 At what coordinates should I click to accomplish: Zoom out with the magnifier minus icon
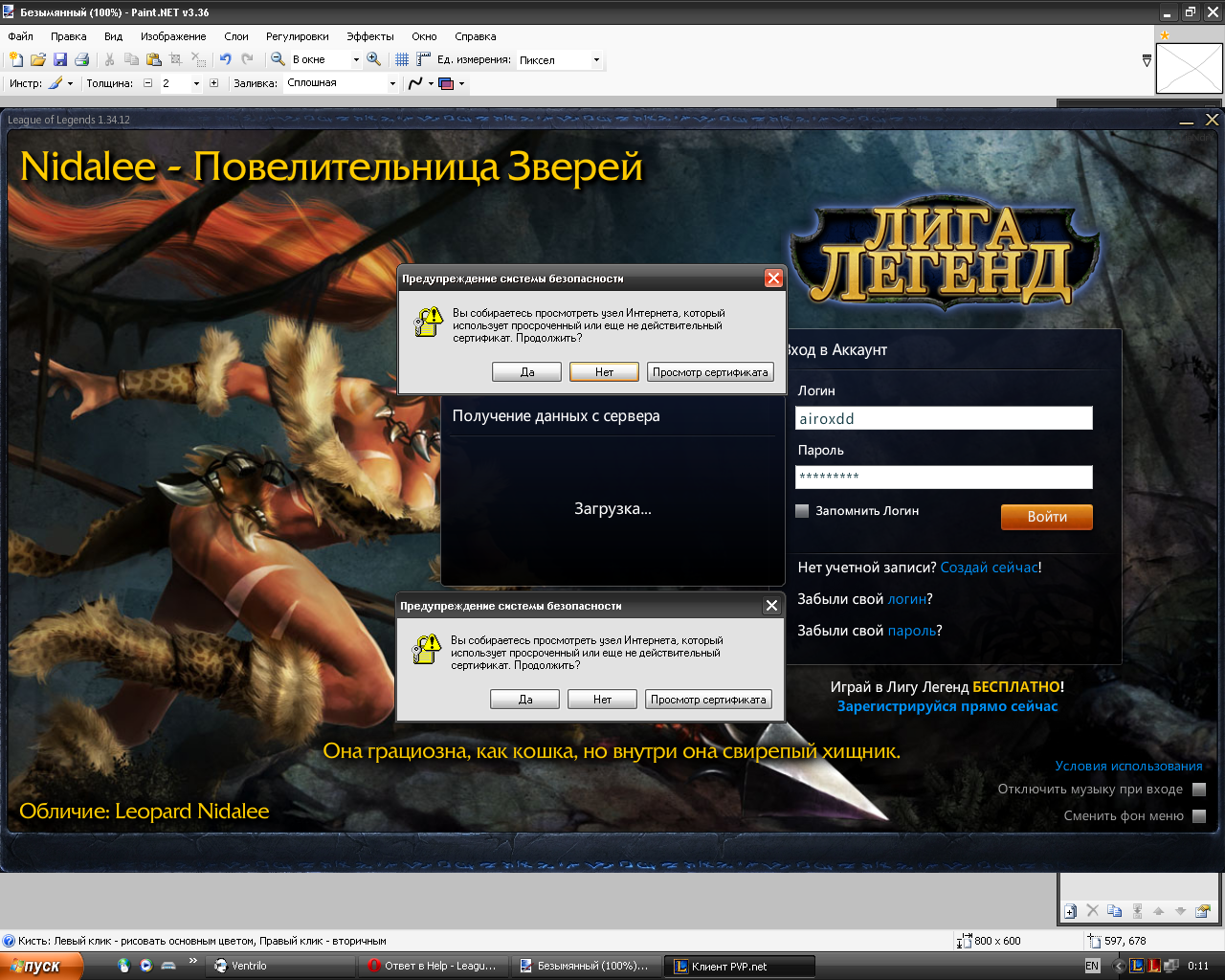278,59
